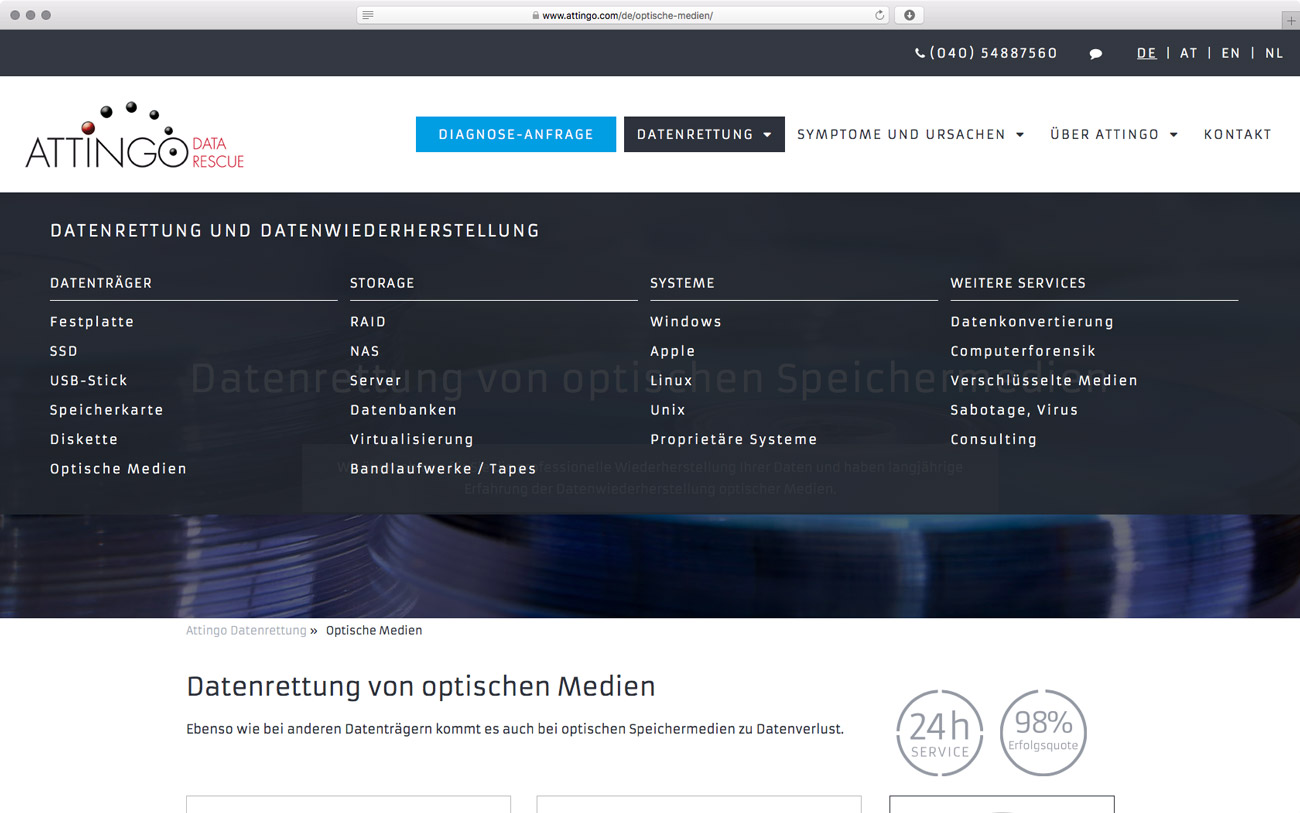
Task: Switch language to EN
Action: [x=1230, y=54]
